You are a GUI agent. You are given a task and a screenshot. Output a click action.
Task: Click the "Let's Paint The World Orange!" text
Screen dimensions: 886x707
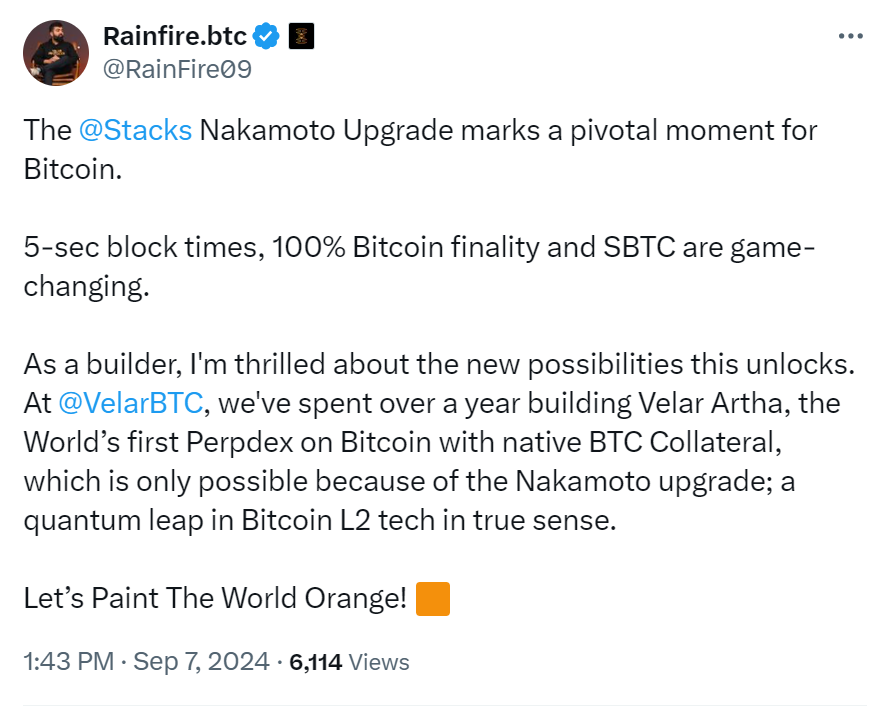point(215,599)
